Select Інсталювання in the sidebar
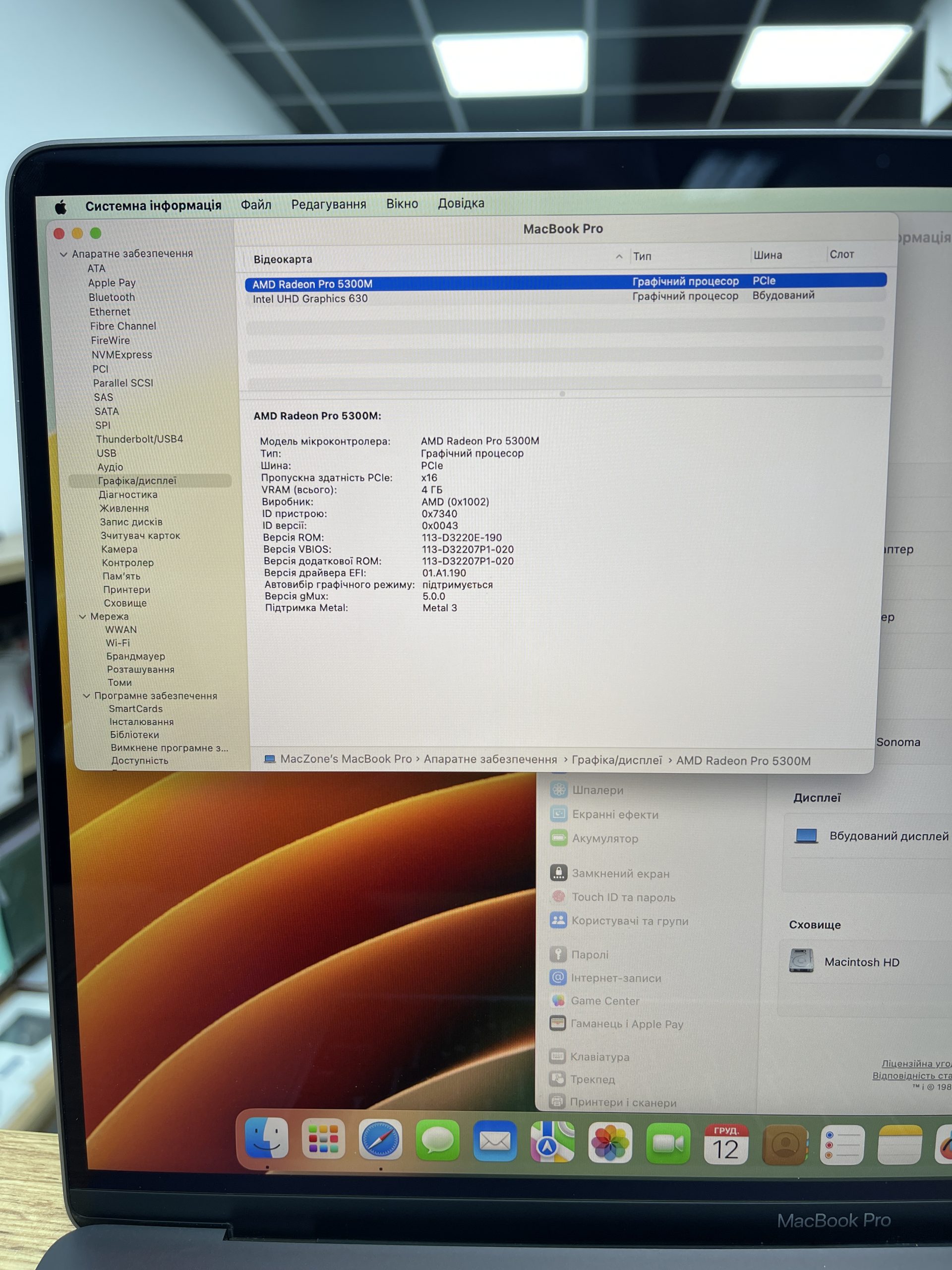This screenshot has height=1270, width=952. click(142, 722)
